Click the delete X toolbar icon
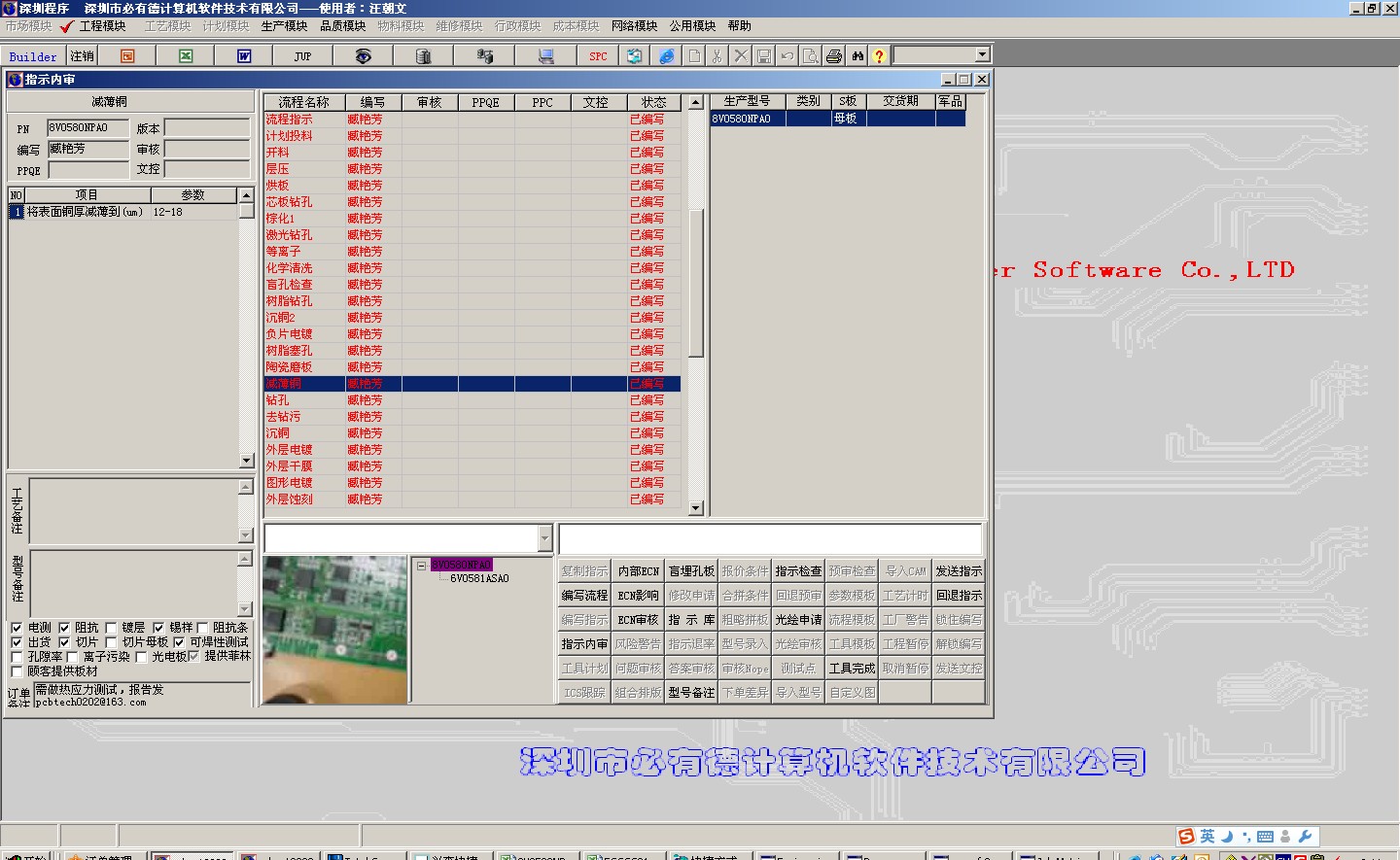Viewport: 1400px width, 860px height. [741, 56]
